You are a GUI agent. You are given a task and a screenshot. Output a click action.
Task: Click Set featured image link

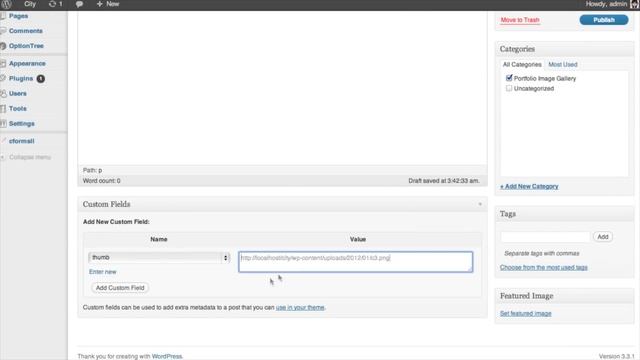click(x=526, y=313)
